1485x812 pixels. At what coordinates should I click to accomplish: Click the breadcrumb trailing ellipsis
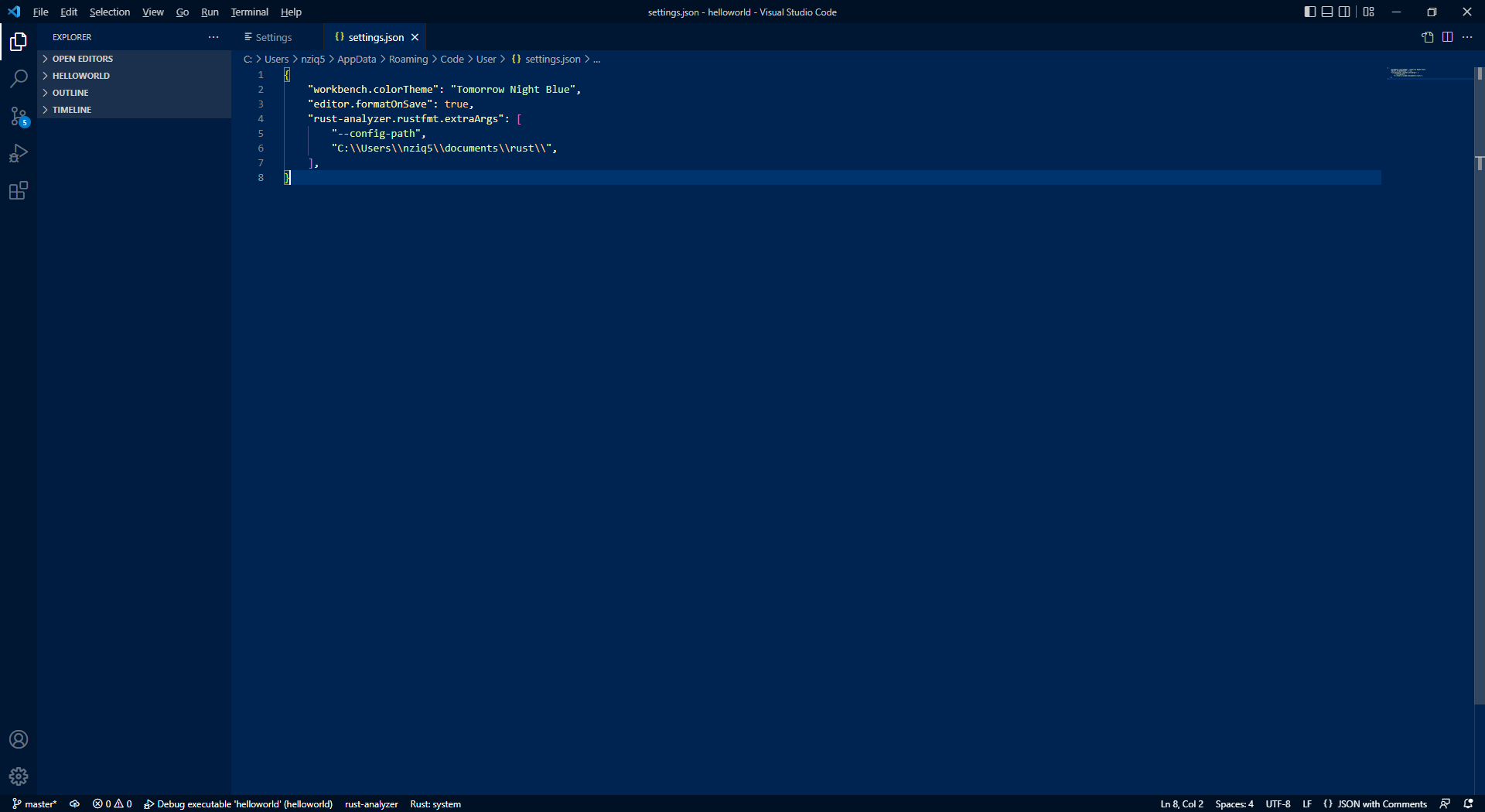click(597, 60)
